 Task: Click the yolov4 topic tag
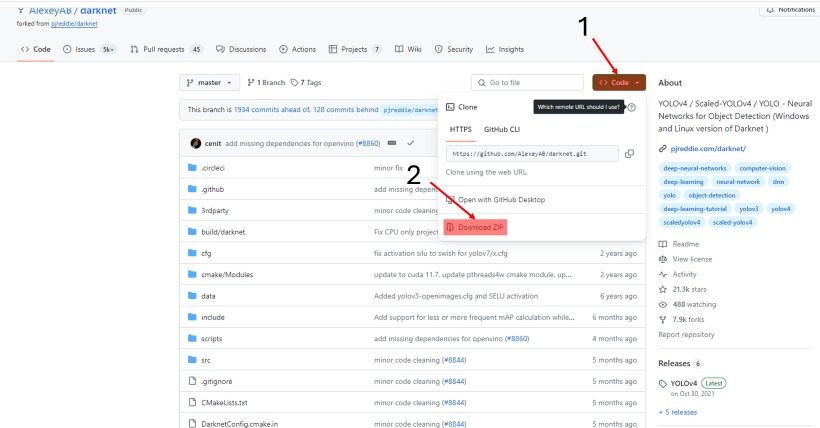780,209
